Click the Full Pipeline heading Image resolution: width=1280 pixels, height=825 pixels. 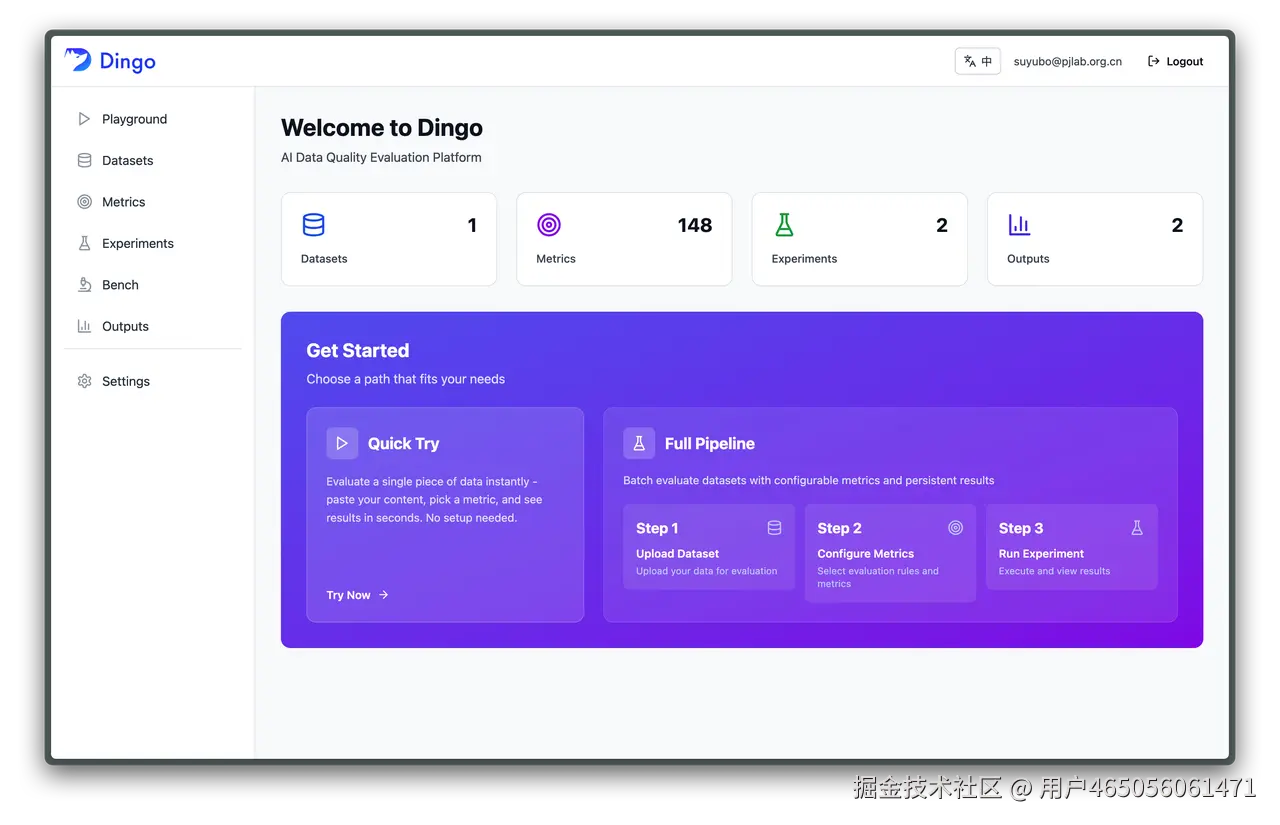coord(710,443)
